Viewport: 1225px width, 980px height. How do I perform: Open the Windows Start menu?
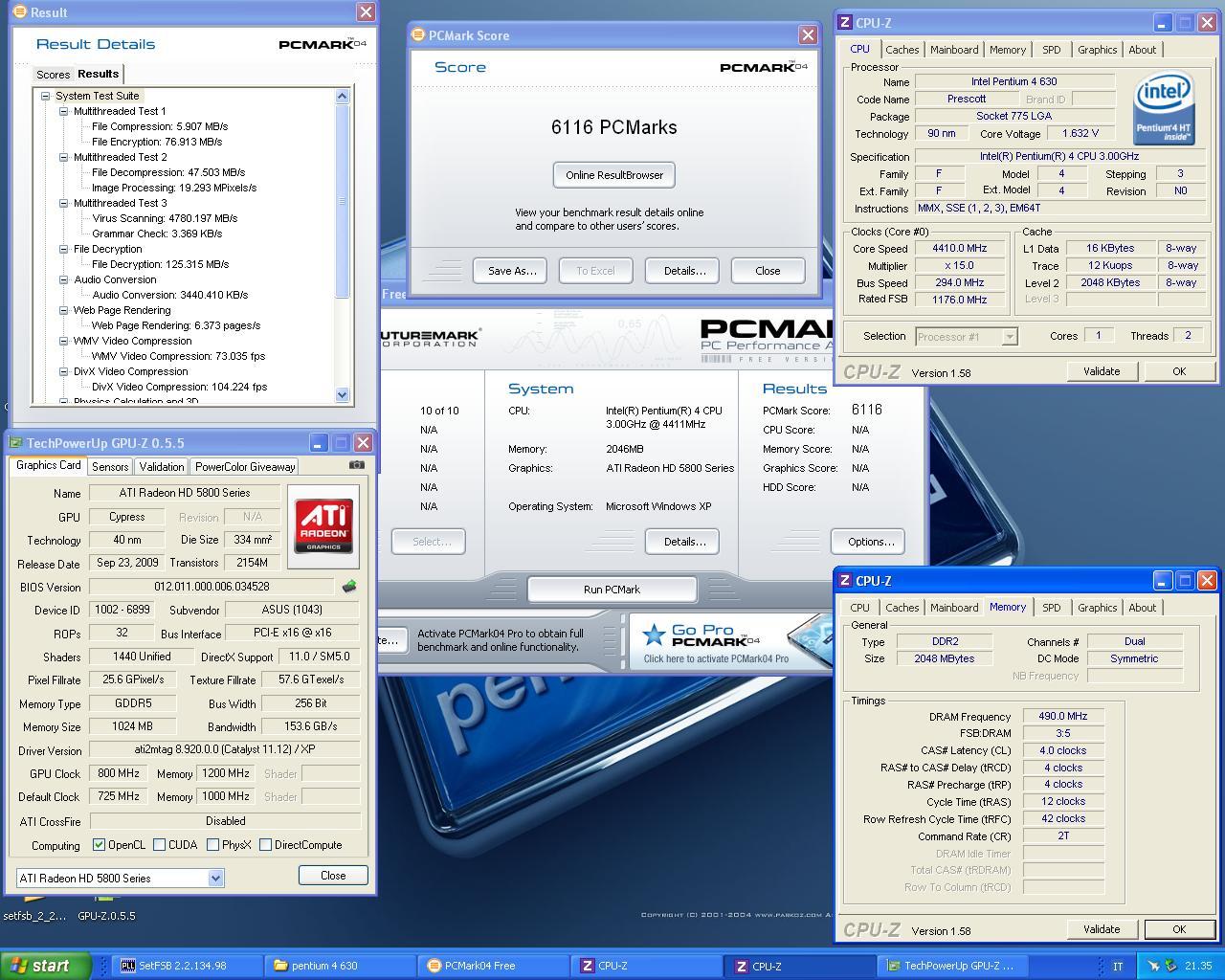[x=46, y=966]
